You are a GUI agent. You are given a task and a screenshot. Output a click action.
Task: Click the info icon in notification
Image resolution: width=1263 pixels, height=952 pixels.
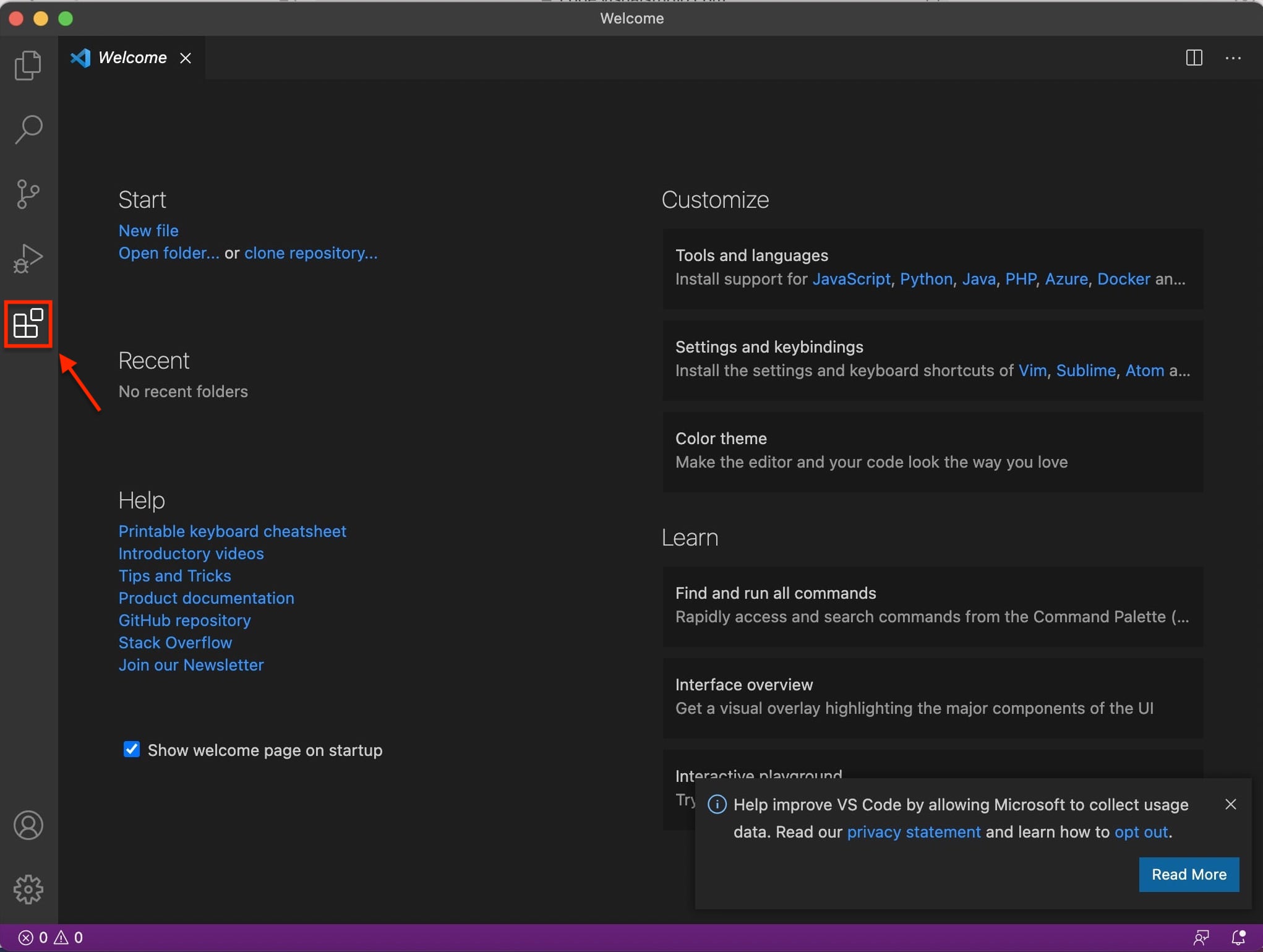tap(717, 804)
